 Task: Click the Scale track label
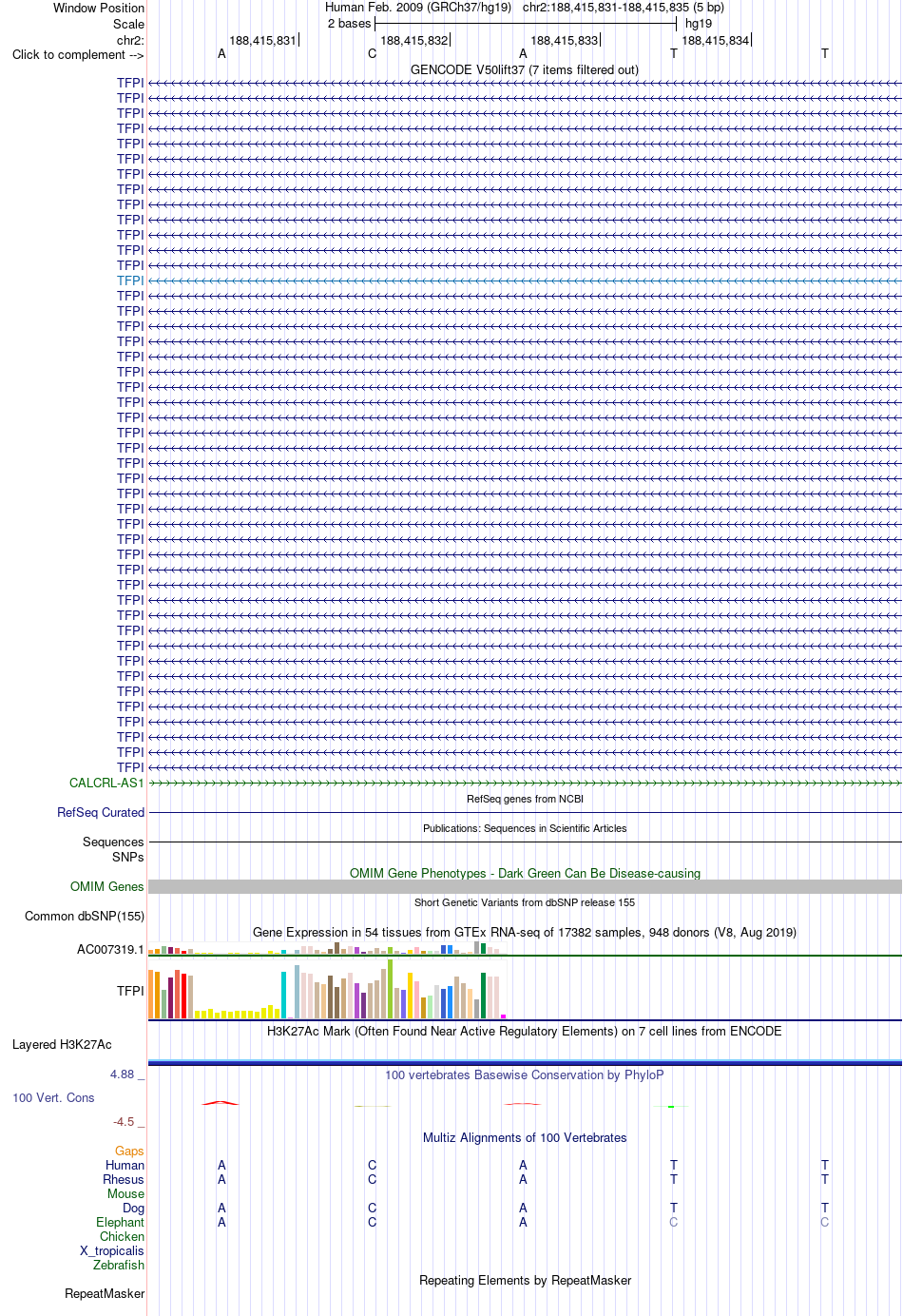pos(128,24)
